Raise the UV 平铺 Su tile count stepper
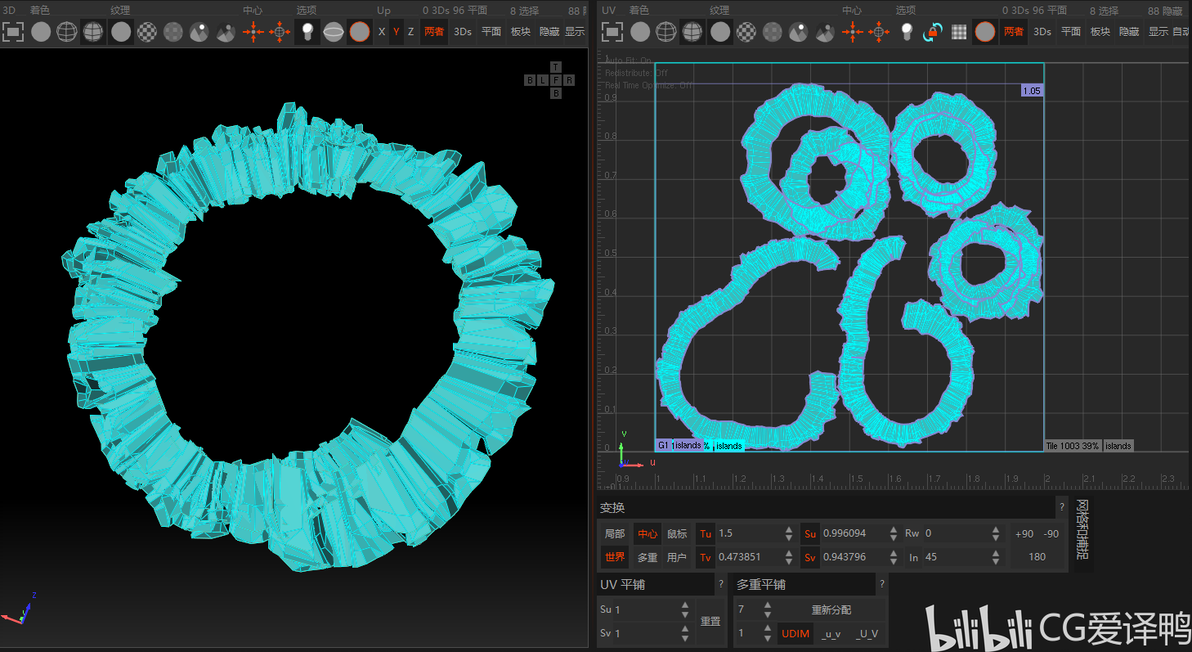Screen dimensions: 1192x652 (685, 606)
